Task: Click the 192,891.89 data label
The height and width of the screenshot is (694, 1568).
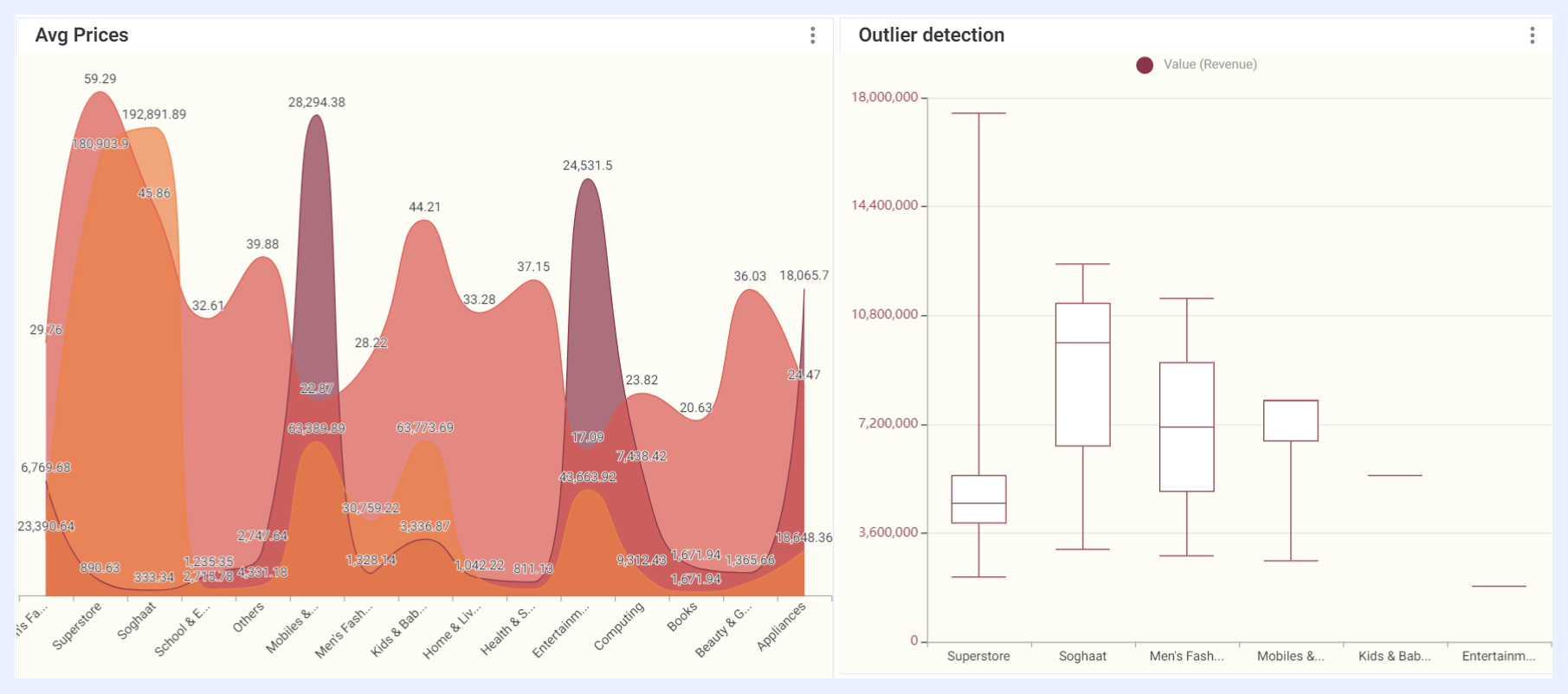Action: 154,114
